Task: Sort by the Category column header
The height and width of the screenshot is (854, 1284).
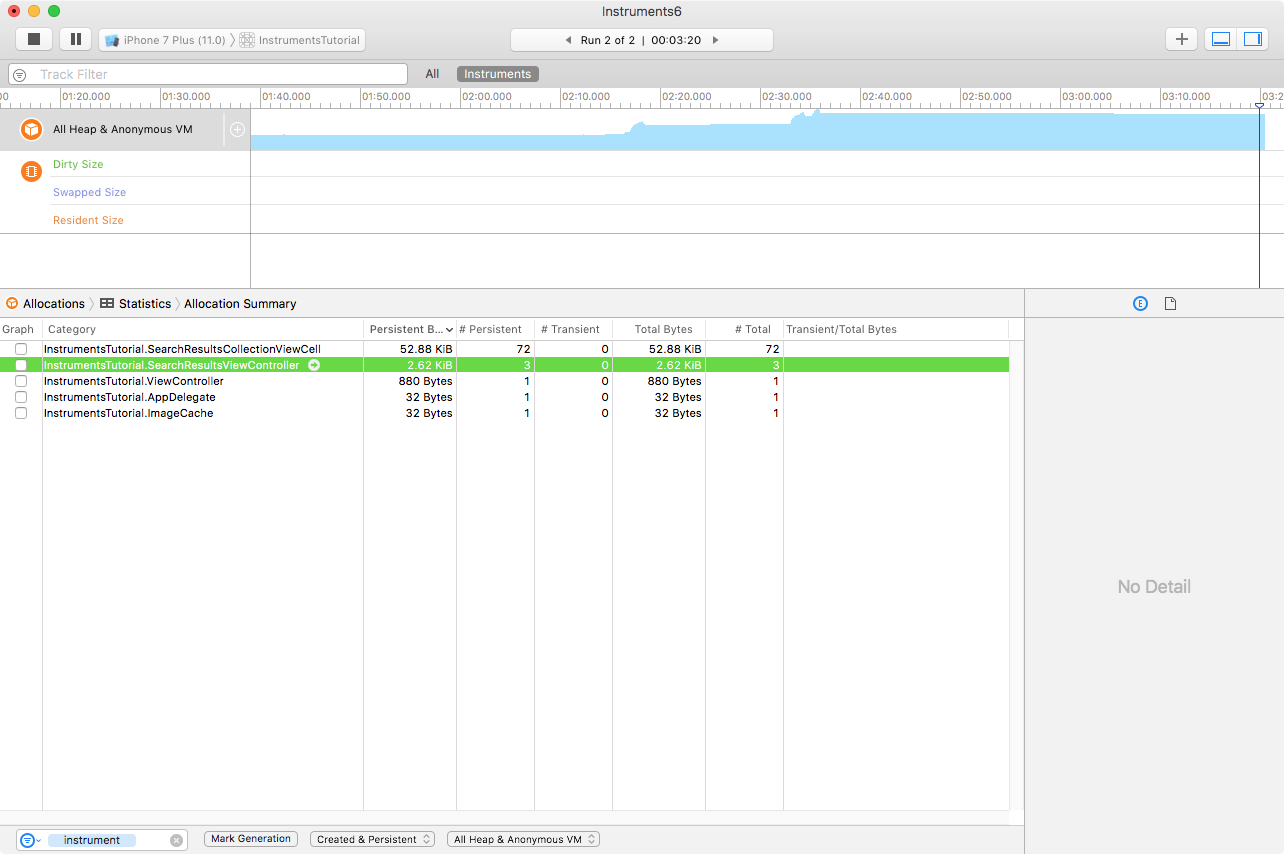Action: (x=203, y=329)
